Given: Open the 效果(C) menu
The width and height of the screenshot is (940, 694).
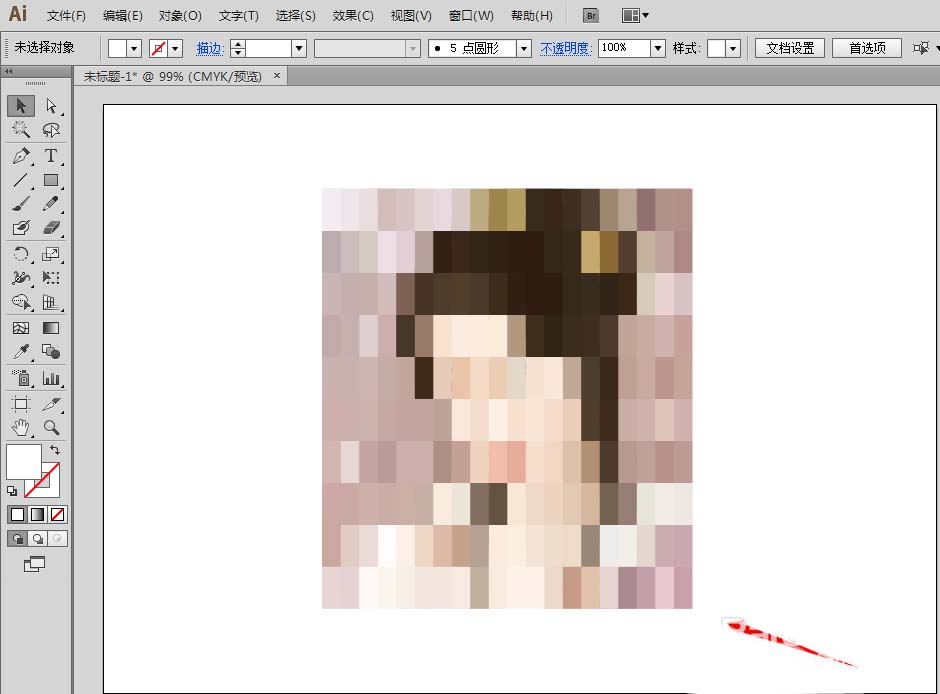Looking at the screenshot, I should pyautogui.click(x=353, y=16).
